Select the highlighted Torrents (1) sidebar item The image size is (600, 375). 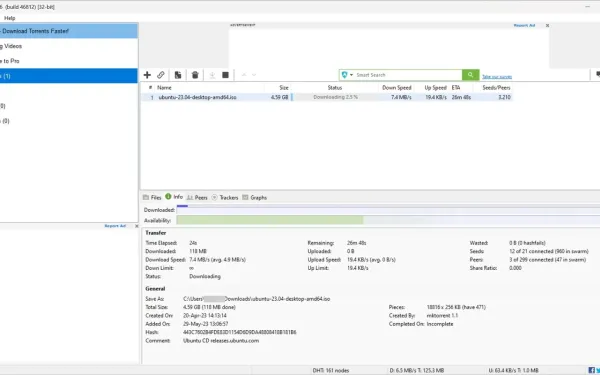(x=69, y=76)
